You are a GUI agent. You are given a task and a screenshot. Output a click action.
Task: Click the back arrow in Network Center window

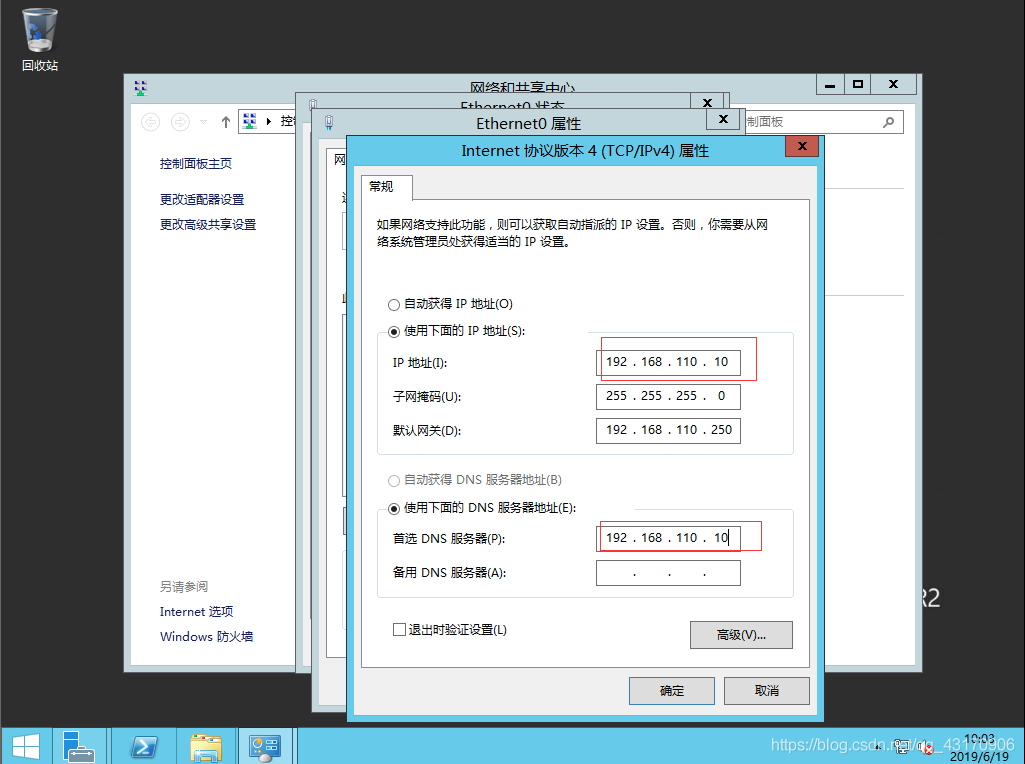coord(150,122)
